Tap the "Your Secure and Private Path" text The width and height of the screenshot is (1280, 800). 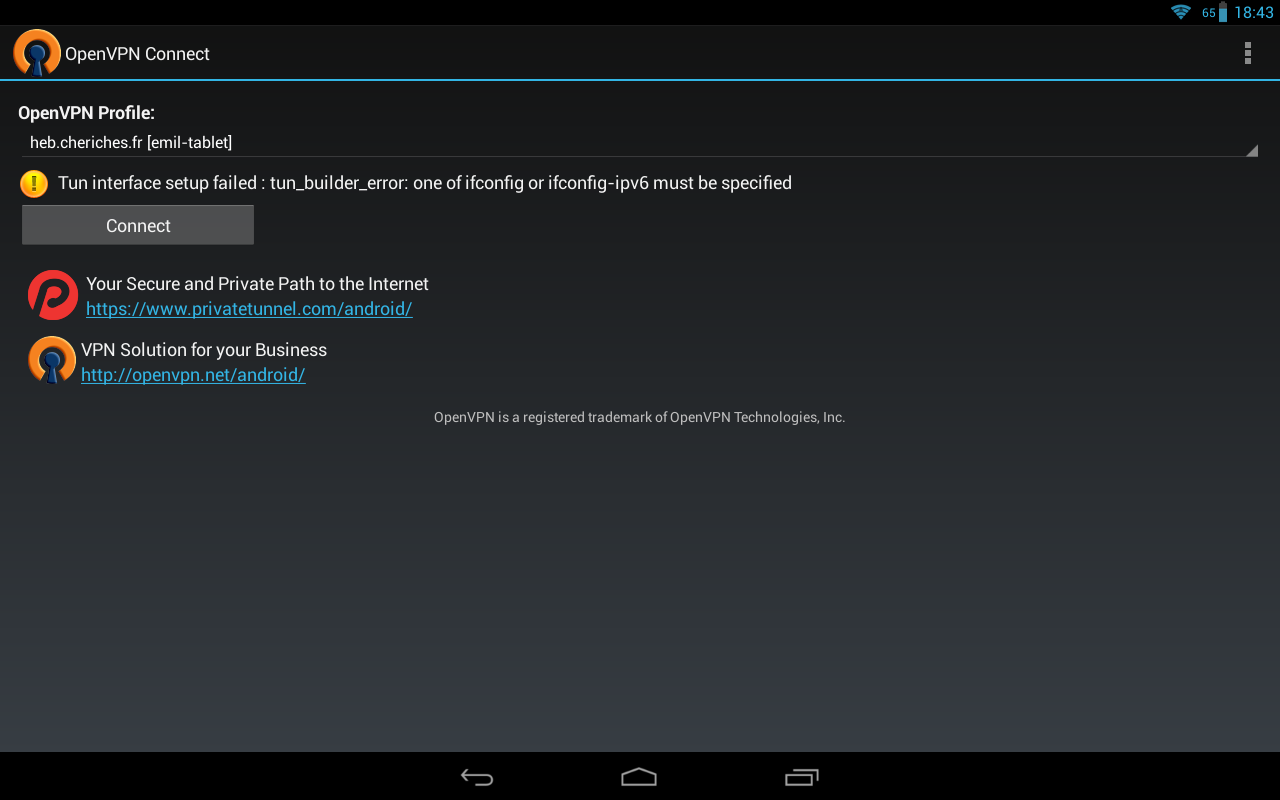tap(257, 284)
